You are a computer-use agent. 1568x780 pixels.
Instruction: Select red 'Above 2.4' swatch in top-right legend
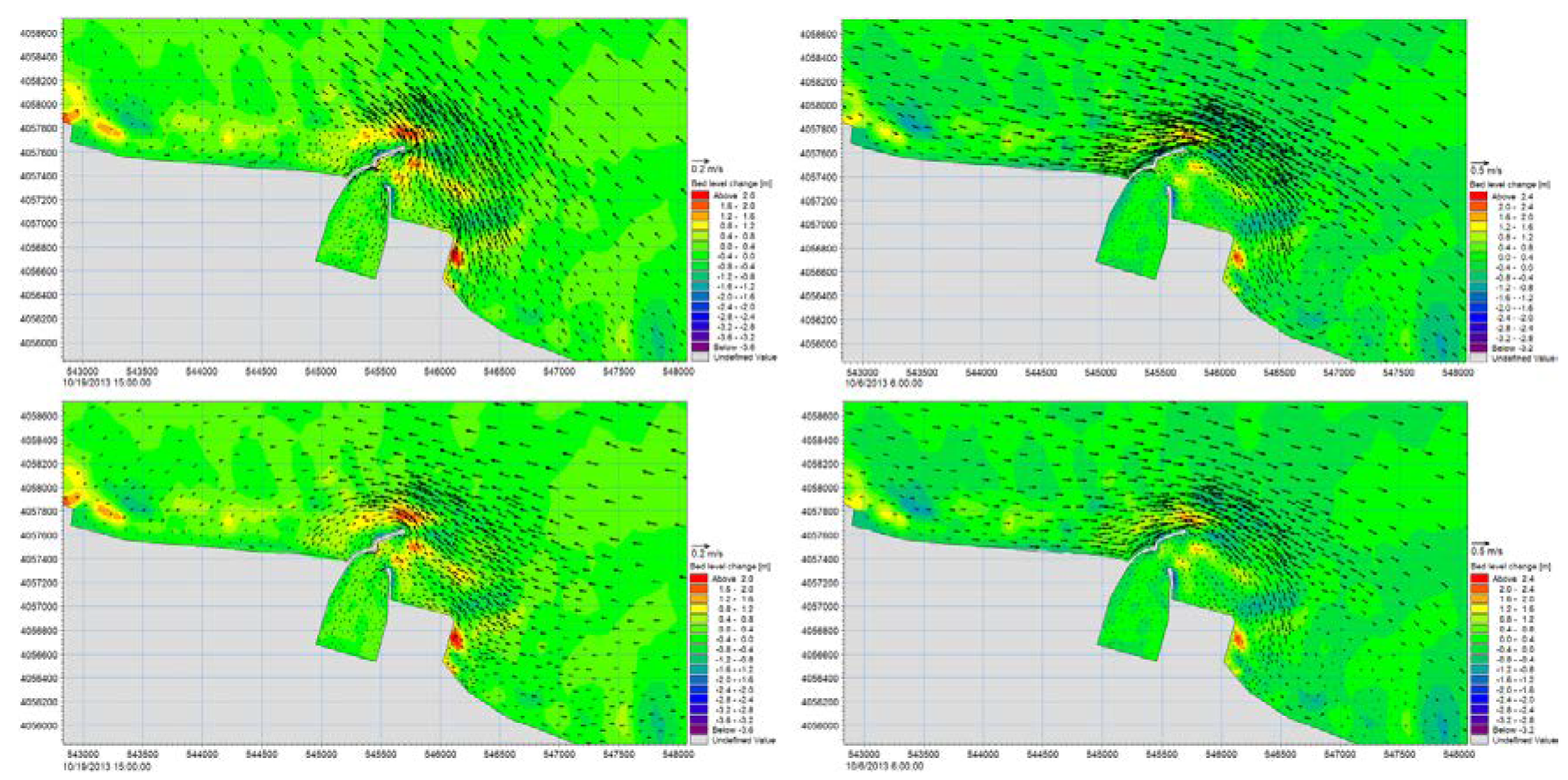(x=1479, y=197)
